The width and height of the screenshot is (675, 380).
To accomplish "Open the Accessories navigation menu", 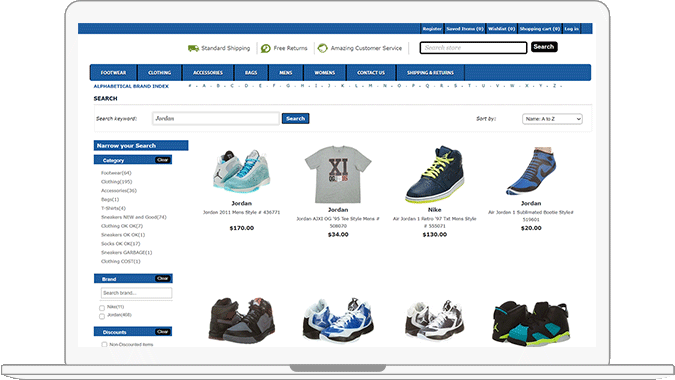I will pos(208,73).
